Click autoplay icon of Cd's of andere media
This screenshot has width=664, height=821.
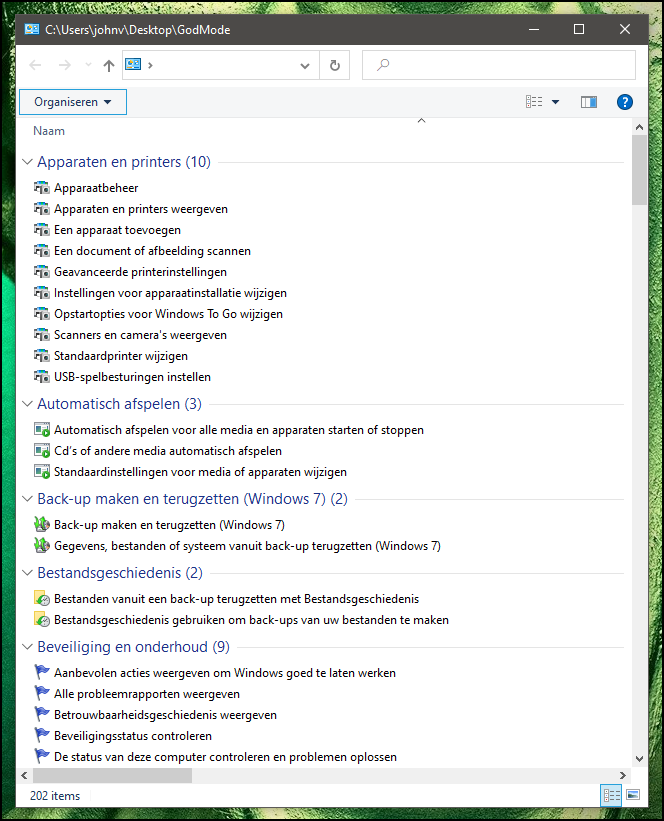click(41, 451)
